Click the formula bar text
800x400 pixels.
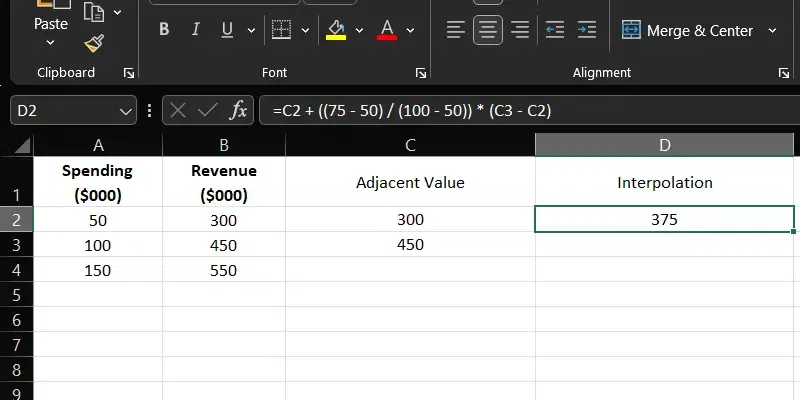click(x=412, y=111)
